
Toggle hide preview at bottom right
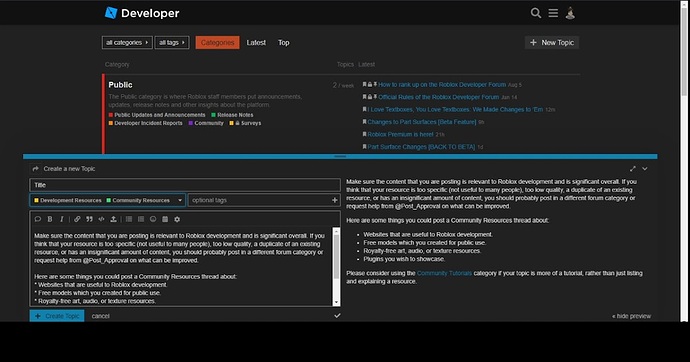[x=631, y=316]
